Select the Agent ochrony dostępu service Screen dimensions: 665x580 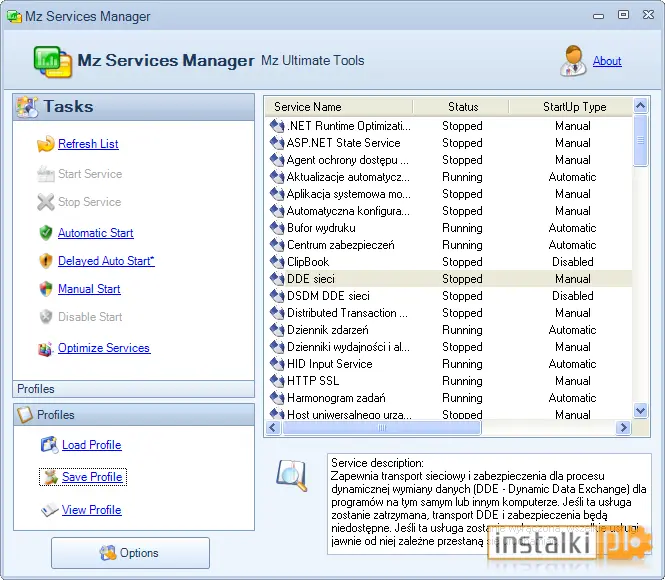coord(449,160)
